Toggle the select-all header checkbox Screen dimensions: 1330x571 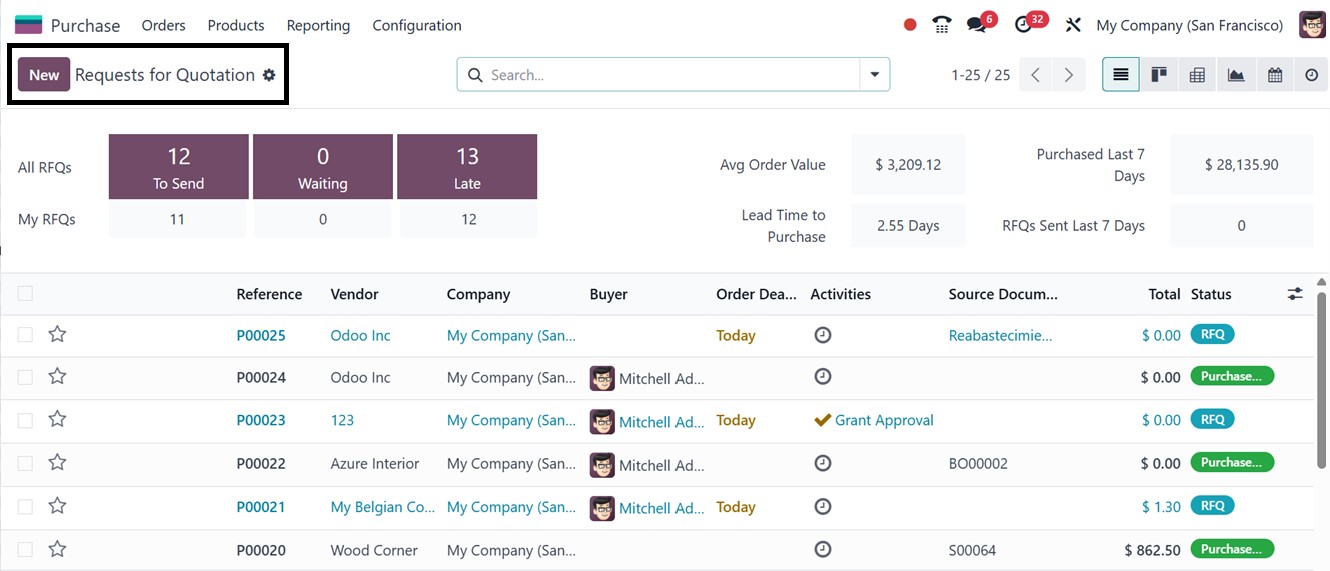tap(25, 293)
